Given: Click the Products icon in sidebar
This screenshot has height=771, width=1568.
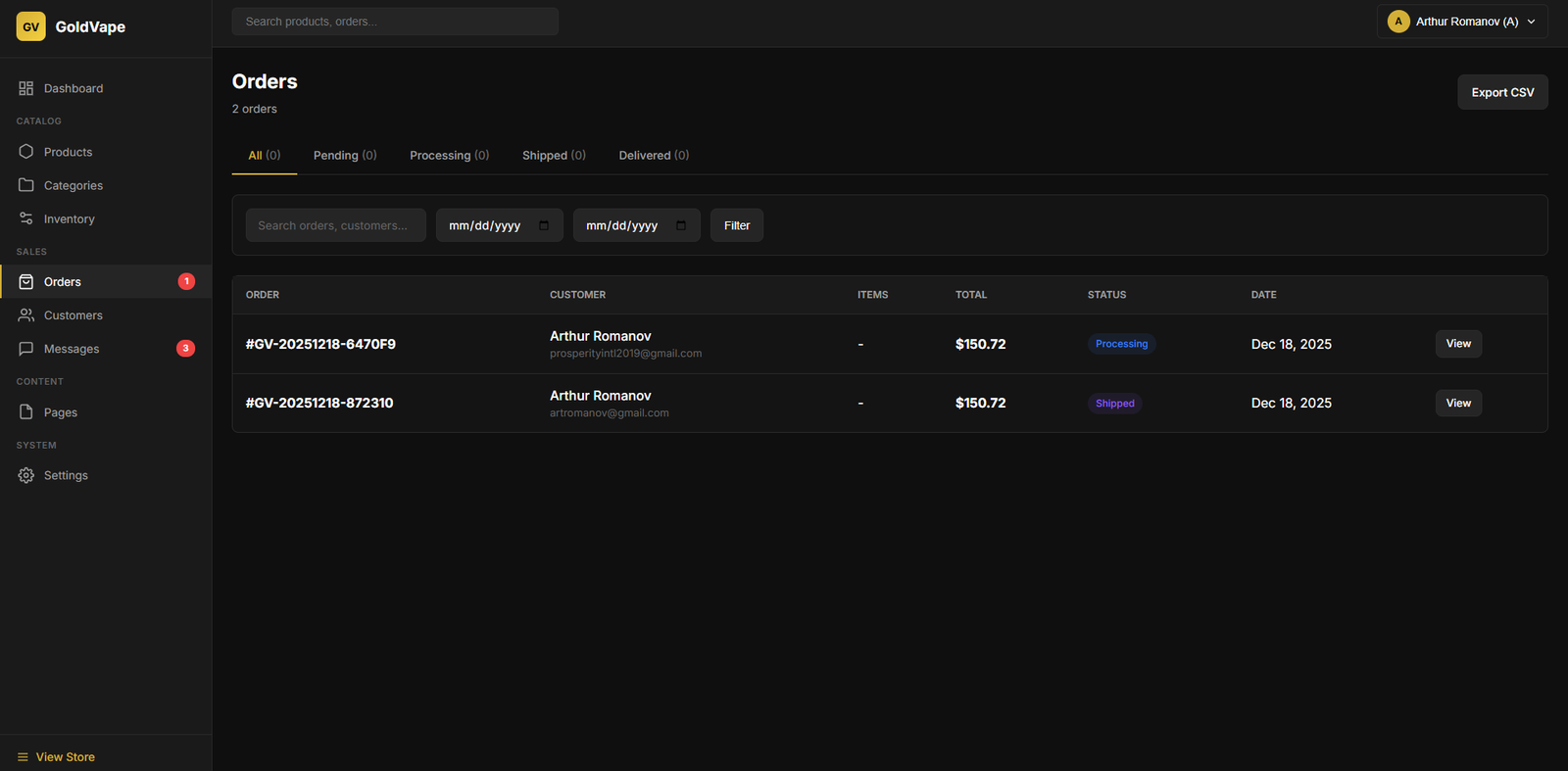Looking at the screenshot, I should pos(26,152).
